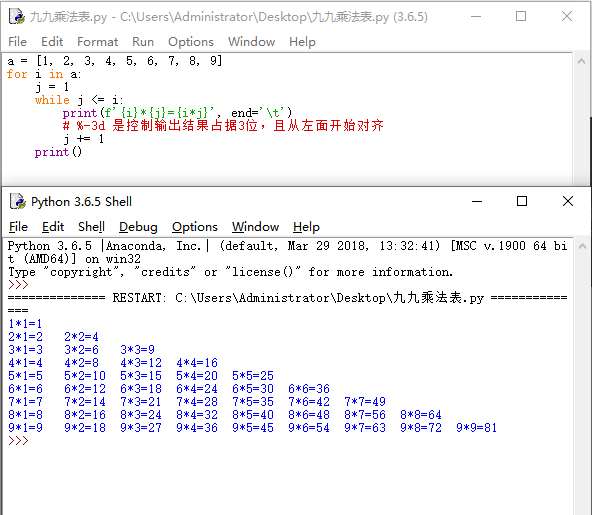
Task: Click the 'j = 1' code line
Action: (52, 87)
